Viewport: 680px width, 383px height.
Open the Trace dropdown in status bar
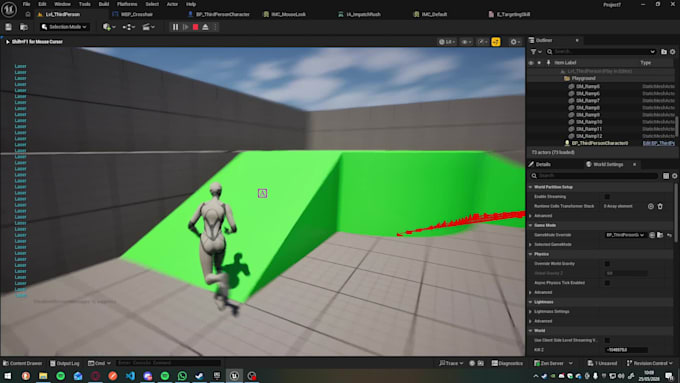451,363
